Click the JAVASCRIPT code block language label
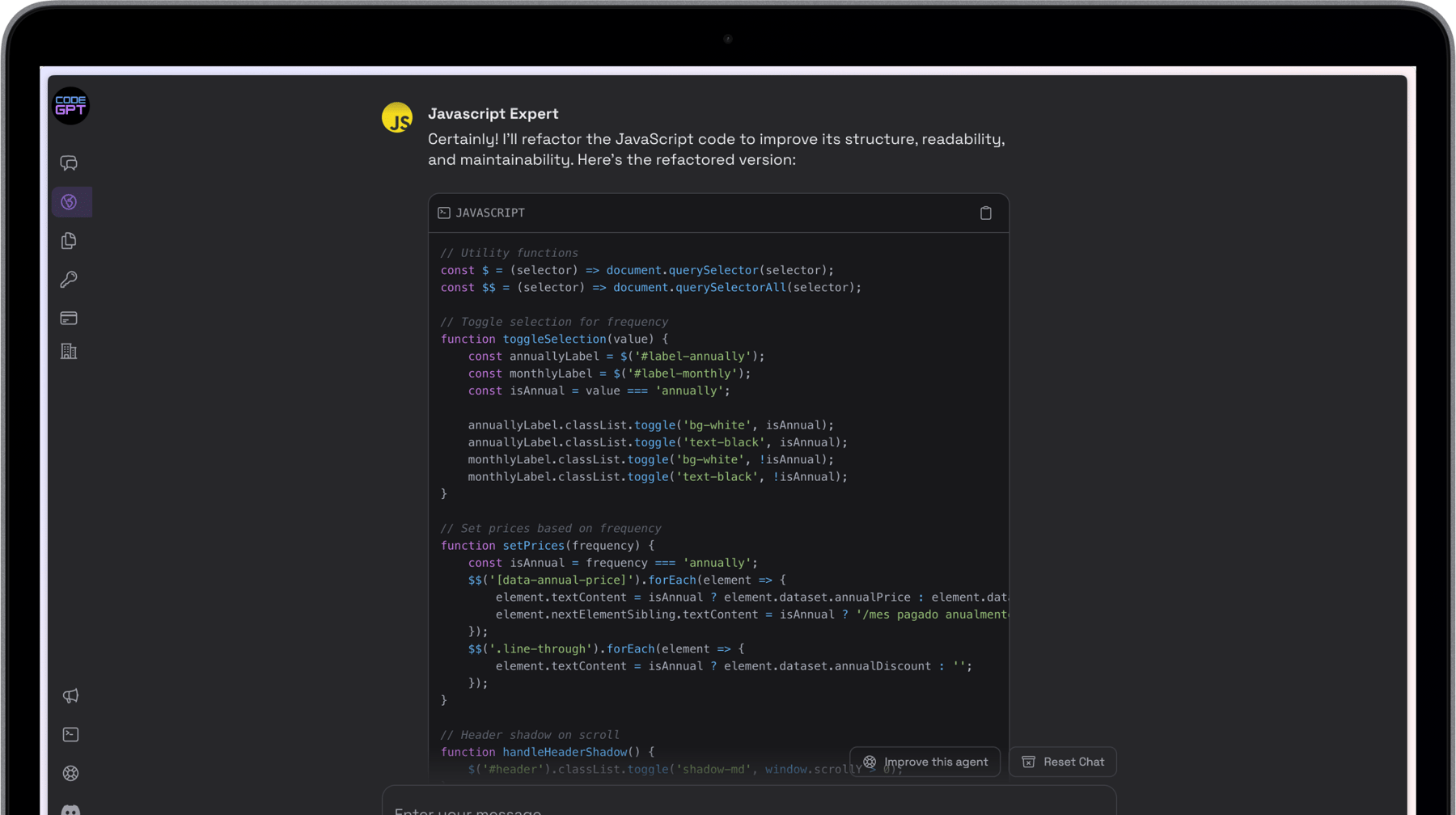 pyautogui.click(x=489, y=213)
